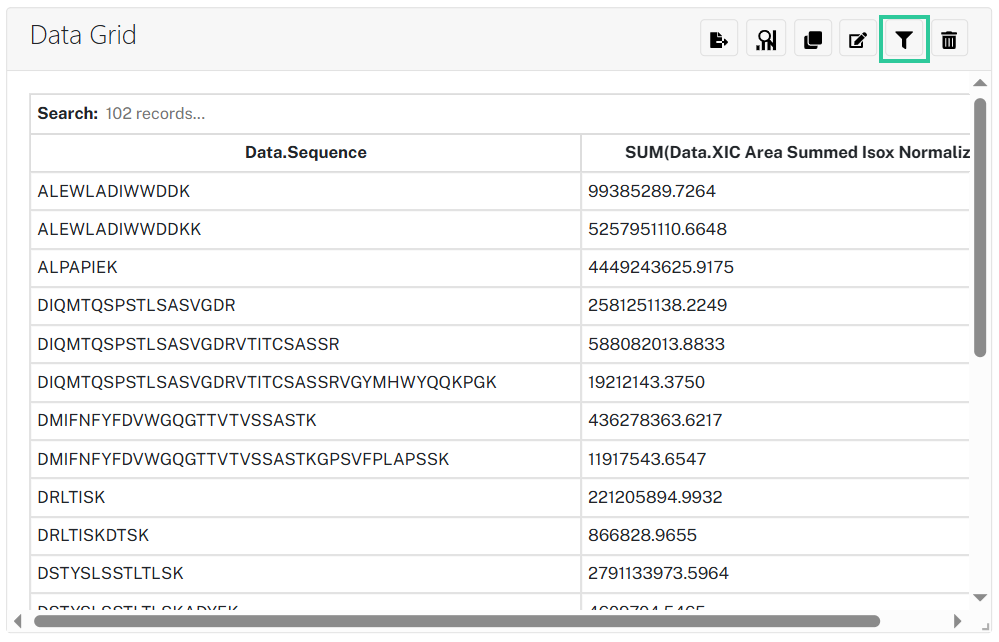The image size is (999, 642).
Task: Click the value 11917543.6547
Action: 647,459
